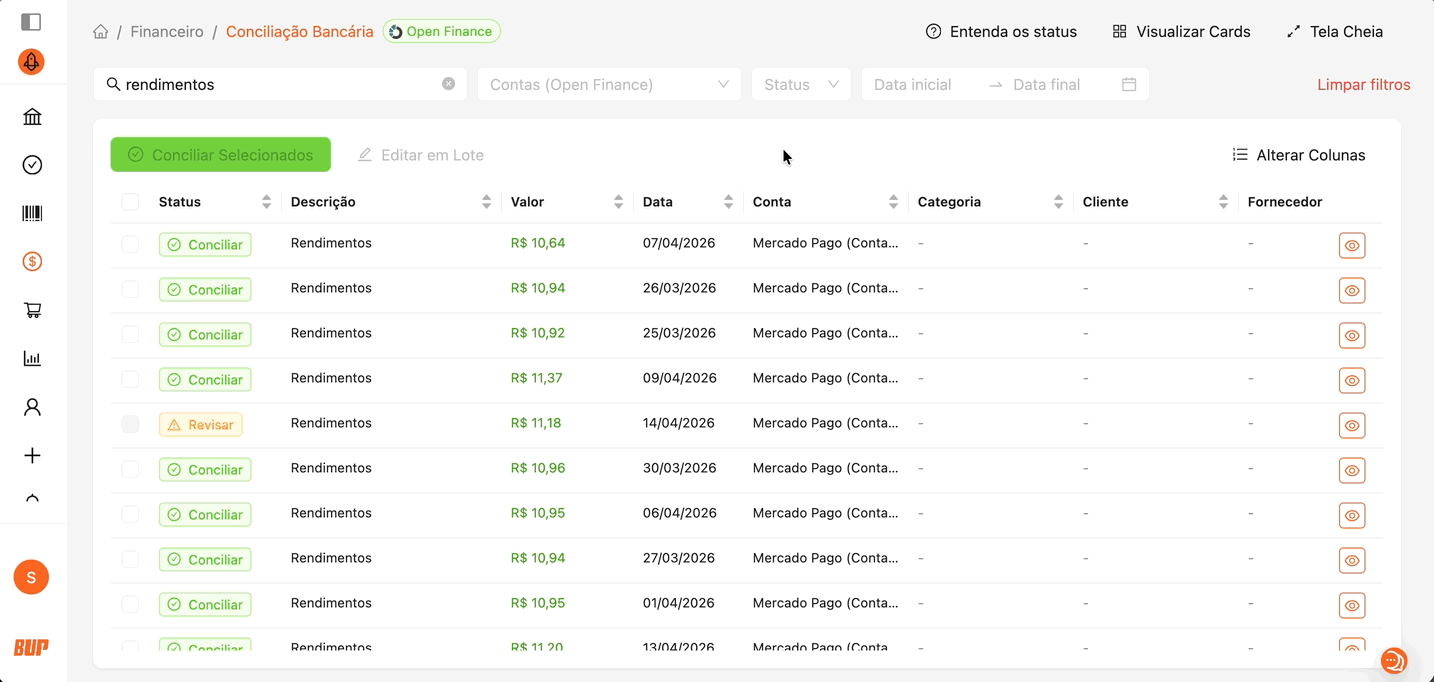Expand the Status filter dropdown
This screenshot has width=1434, height=682.
click(800, 84)
